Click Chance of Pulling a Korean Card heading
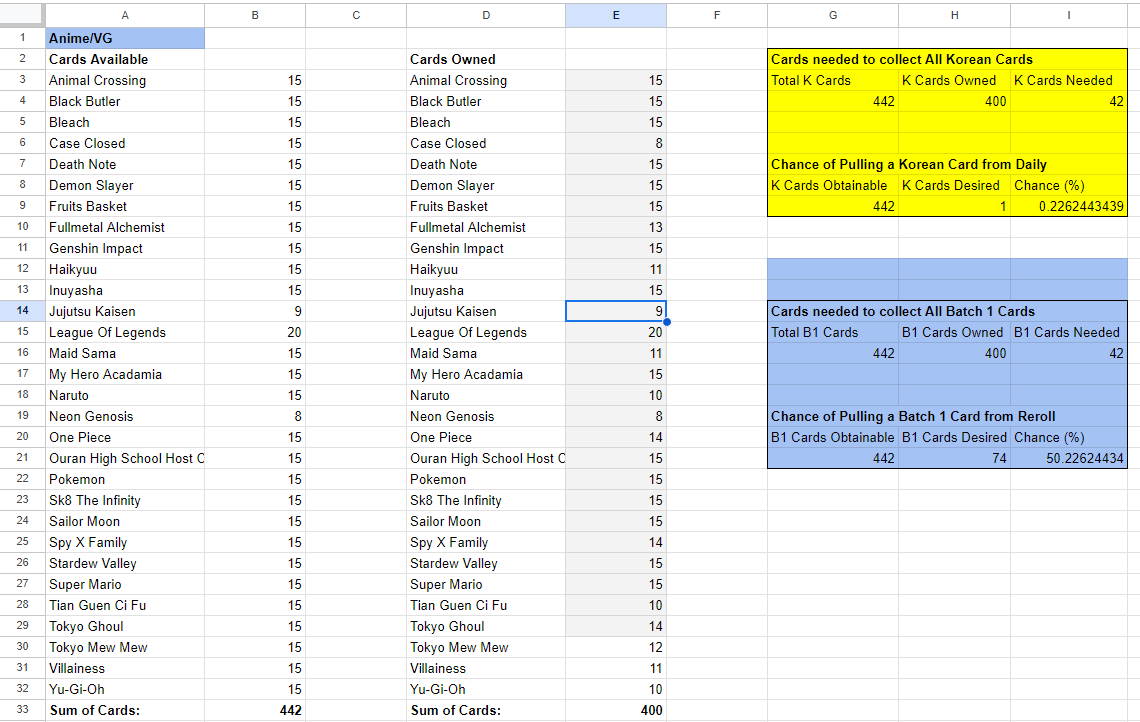This screenshot has width=1140, height=722. point(909,165)
